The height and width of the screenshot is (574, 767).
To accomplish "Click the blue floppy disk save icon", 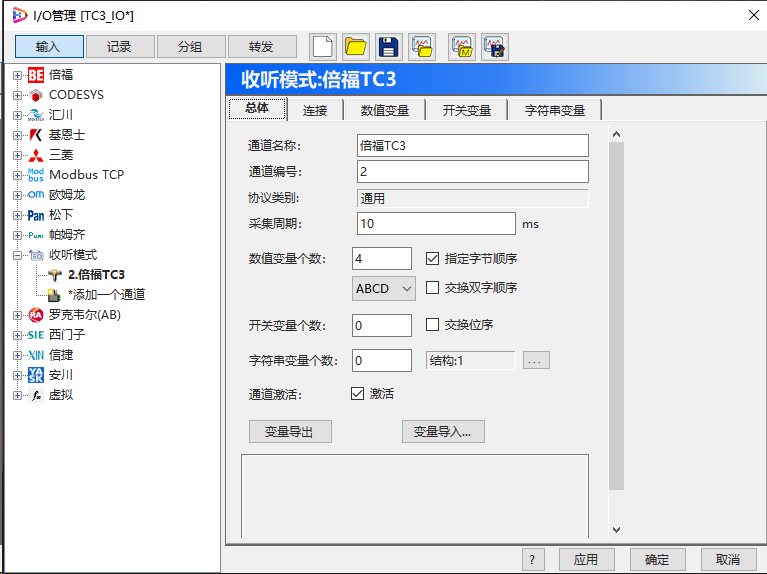I will [x=389, y=47].
